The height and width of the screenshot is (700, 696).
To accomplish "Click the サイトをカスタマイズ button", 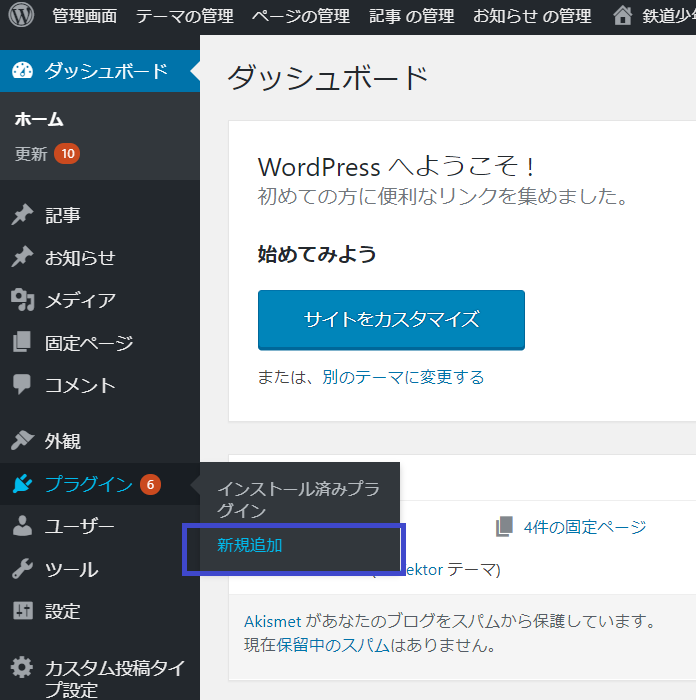I will [x=391, y=320].
